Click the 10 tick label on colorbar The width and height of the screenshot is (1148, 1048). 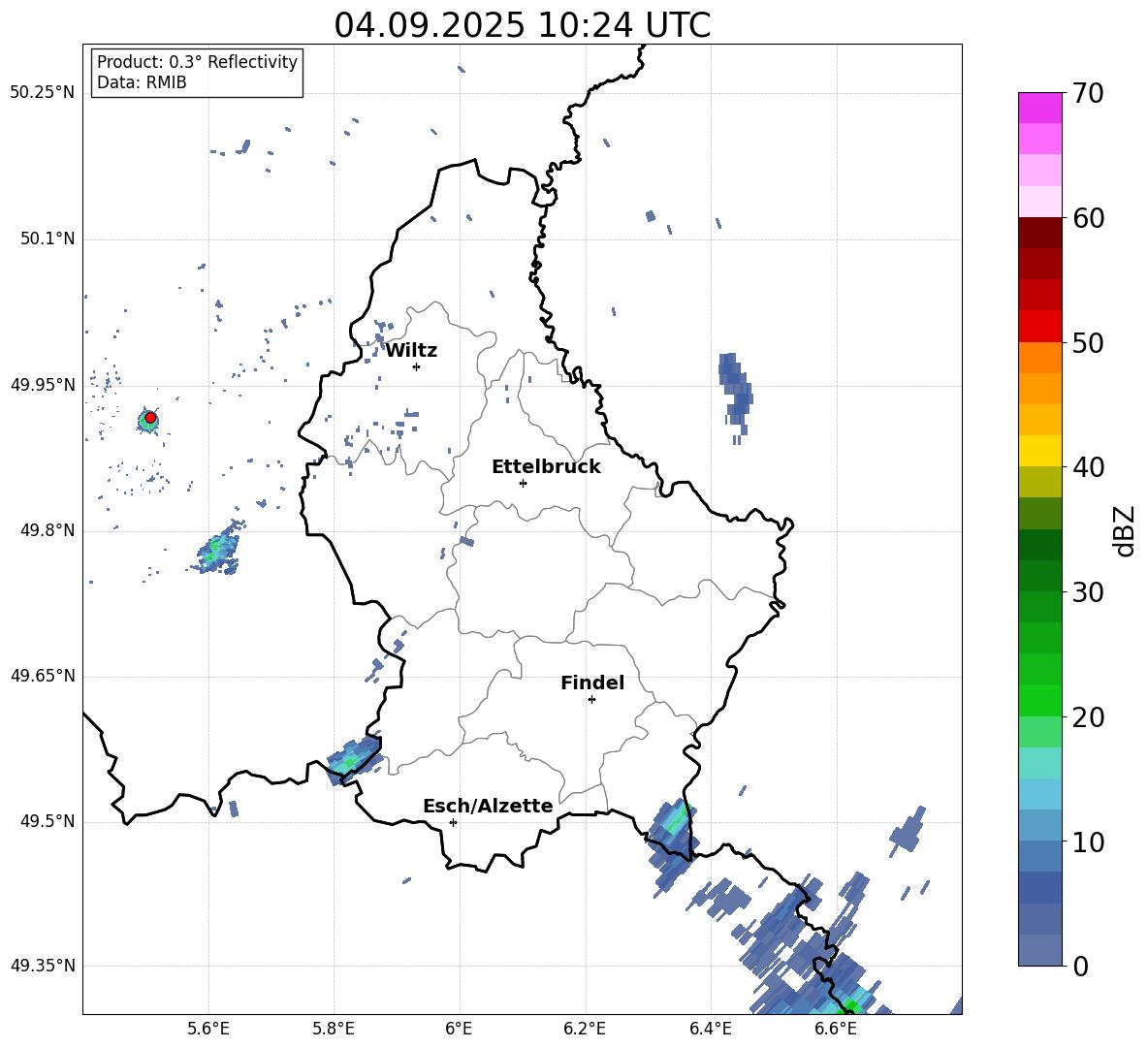click(1088, 842)
